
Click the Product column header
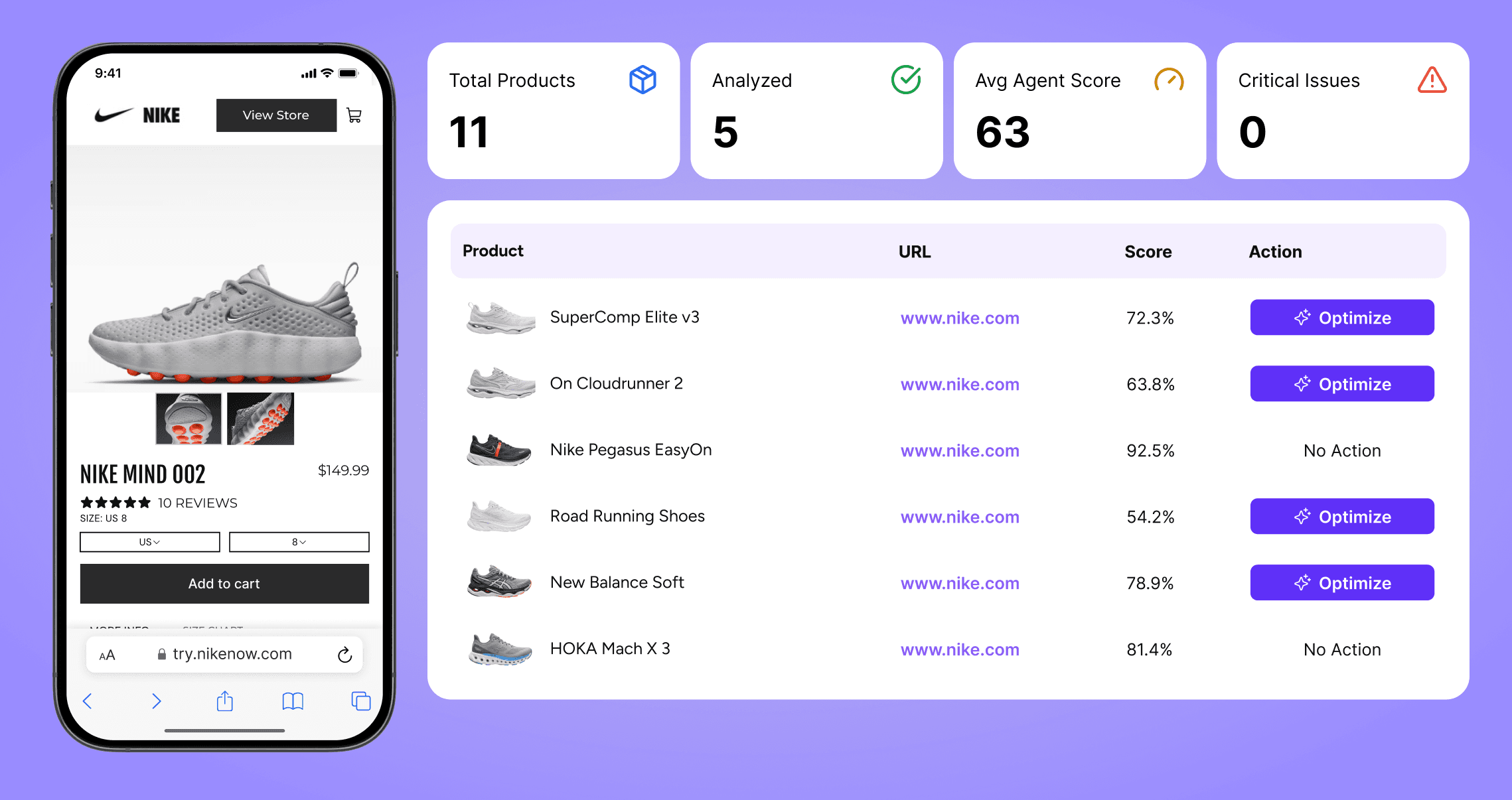(x=492, y=251)
